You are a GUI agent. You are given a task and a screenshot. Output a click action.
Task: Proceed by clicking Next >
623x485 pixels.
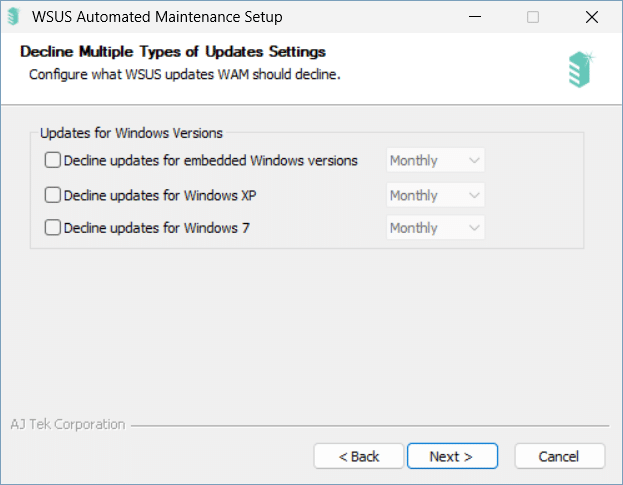point(452,456)
